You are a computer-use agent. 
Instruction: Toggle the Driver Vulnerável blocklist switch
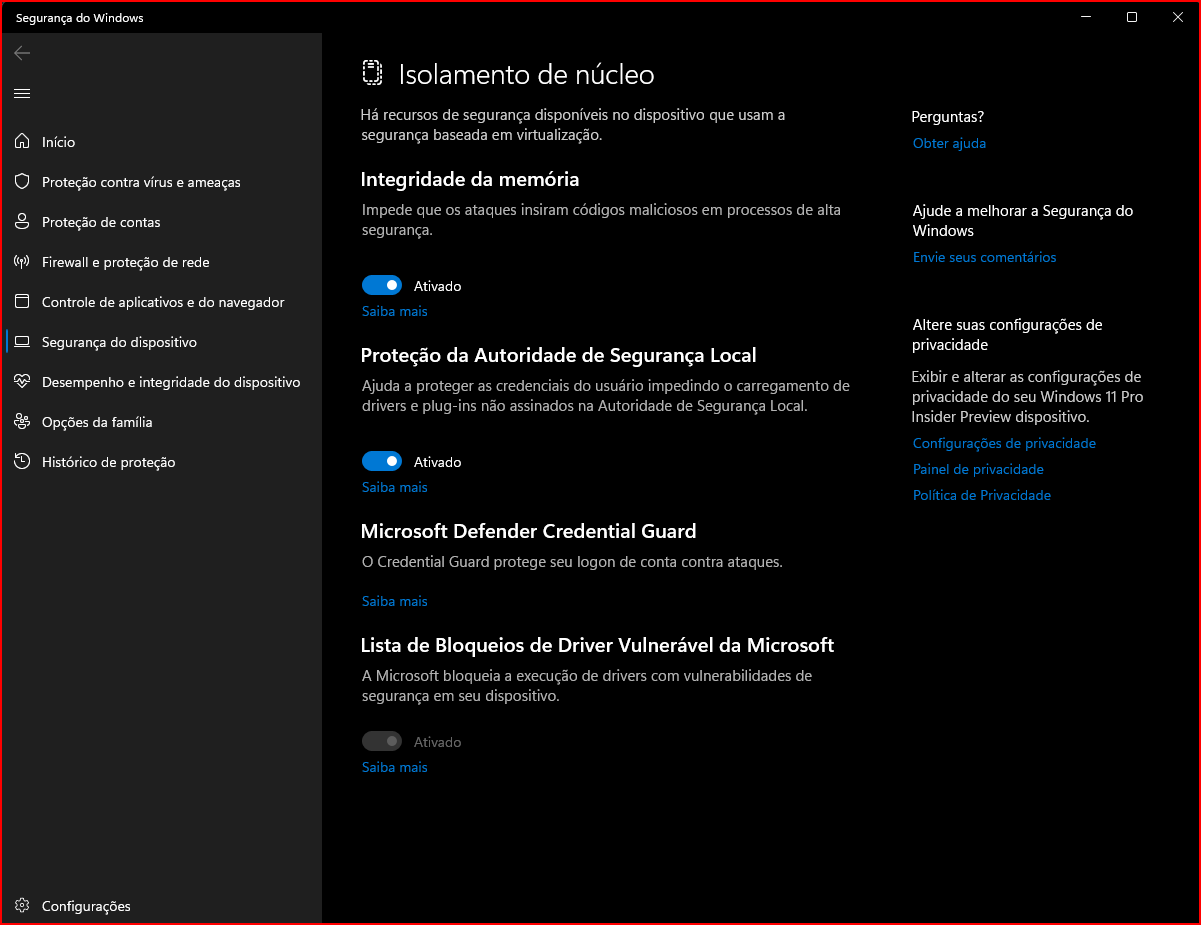(x=382, y=742)
